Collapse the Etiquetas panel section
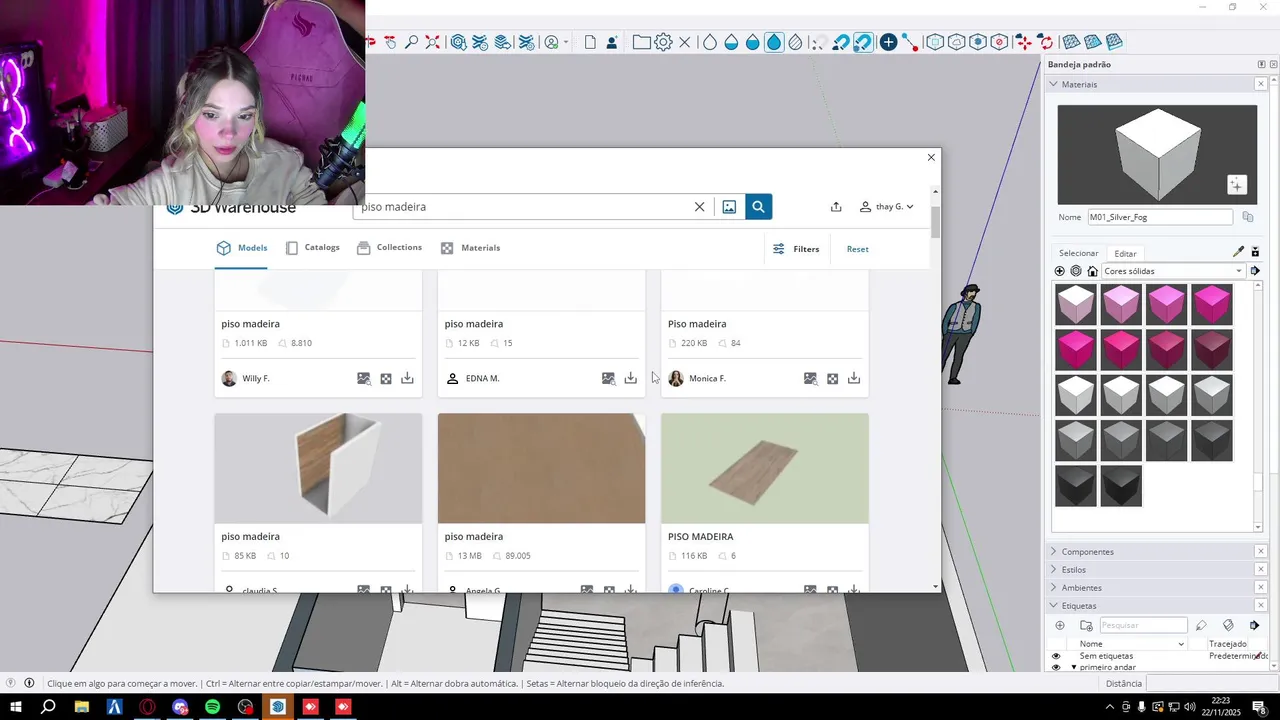 1053,605
